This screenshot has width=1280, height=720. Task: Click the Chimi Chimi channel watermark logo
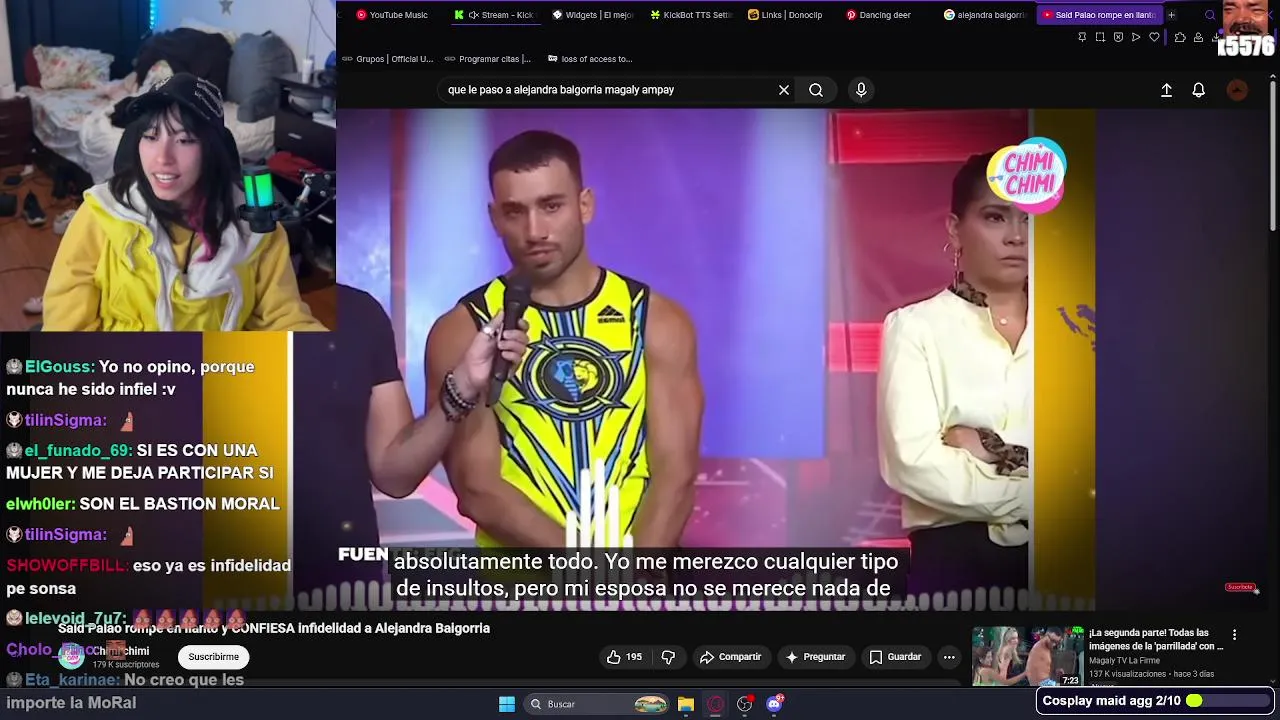[1027, 175]
